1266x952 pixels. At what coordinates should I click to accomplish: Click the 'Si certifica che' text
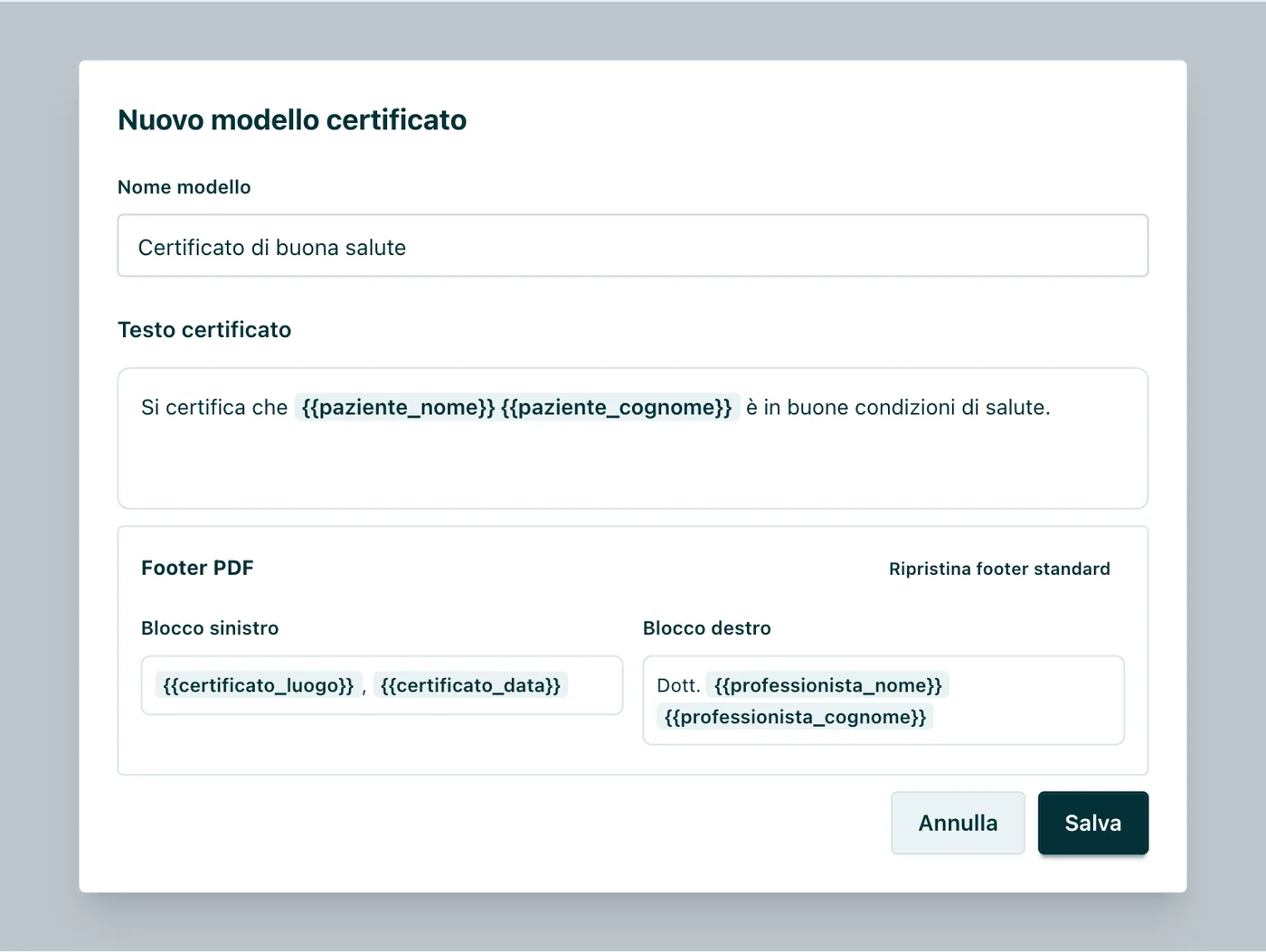(214, 408)
